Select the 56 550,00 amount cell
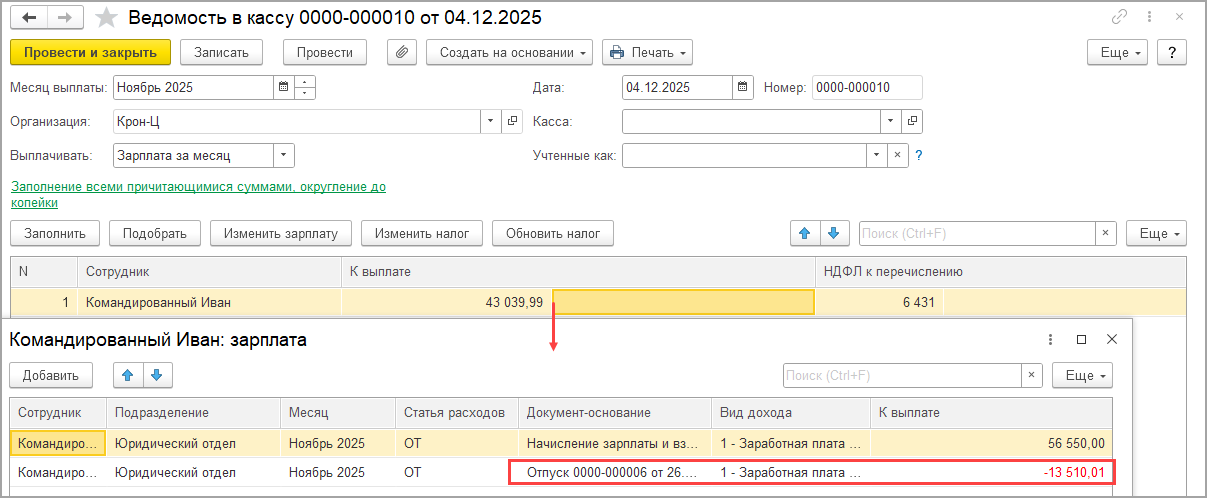The width and height of the screenshot is (1207, 498). tap(991, 443)
